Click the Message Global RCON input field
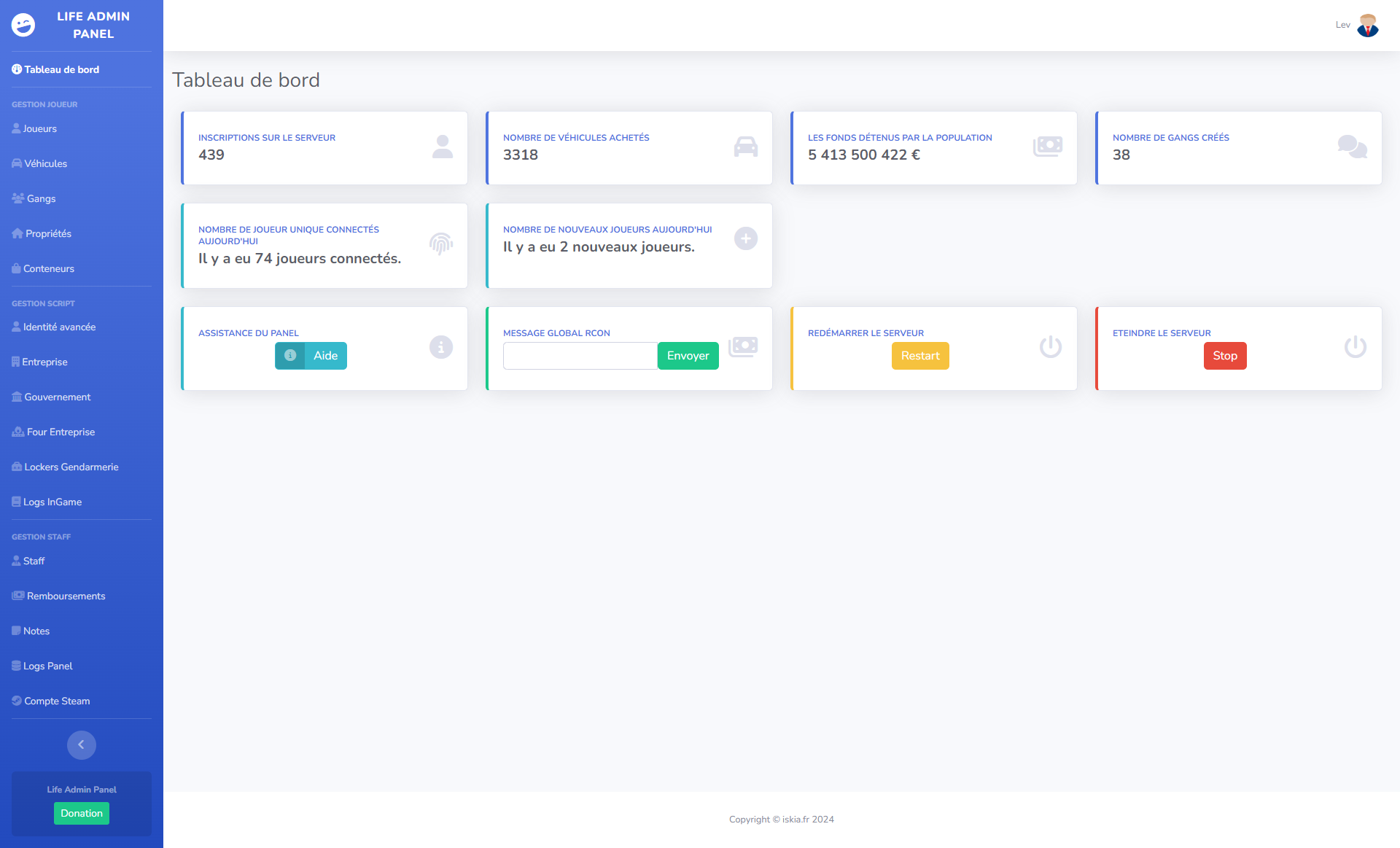 point(580,355)
